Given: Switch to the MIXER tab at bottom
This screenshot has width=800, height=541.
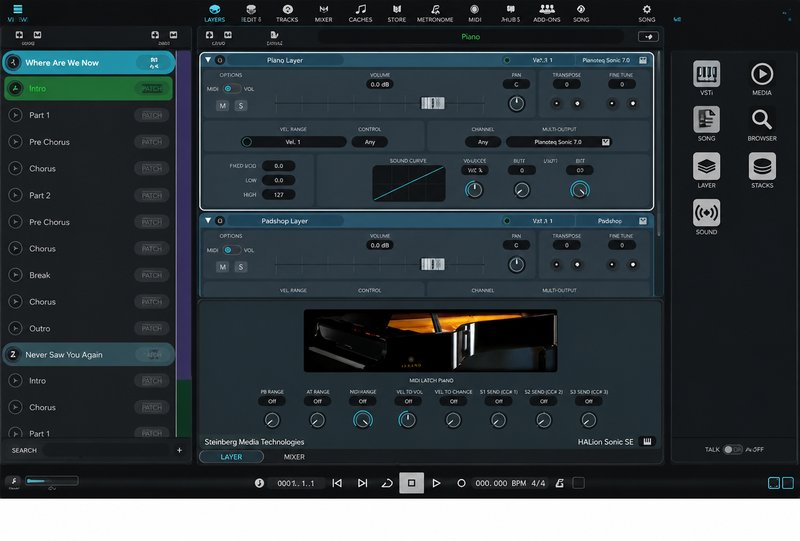Looking at the screenshot, I should pyautogui.click(x=294, y=457).
